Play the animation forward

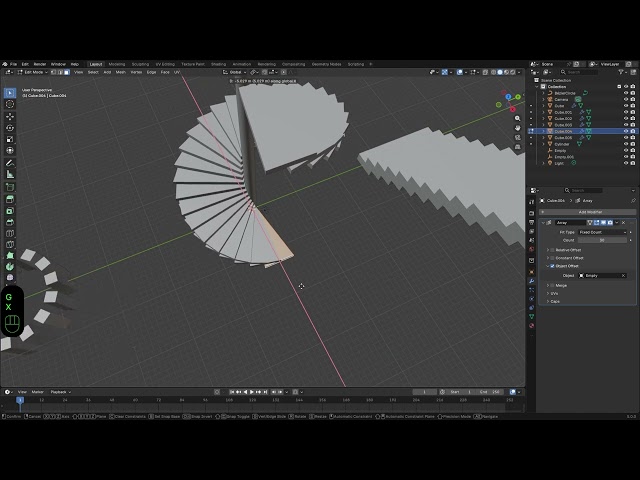tap(252, 392)
